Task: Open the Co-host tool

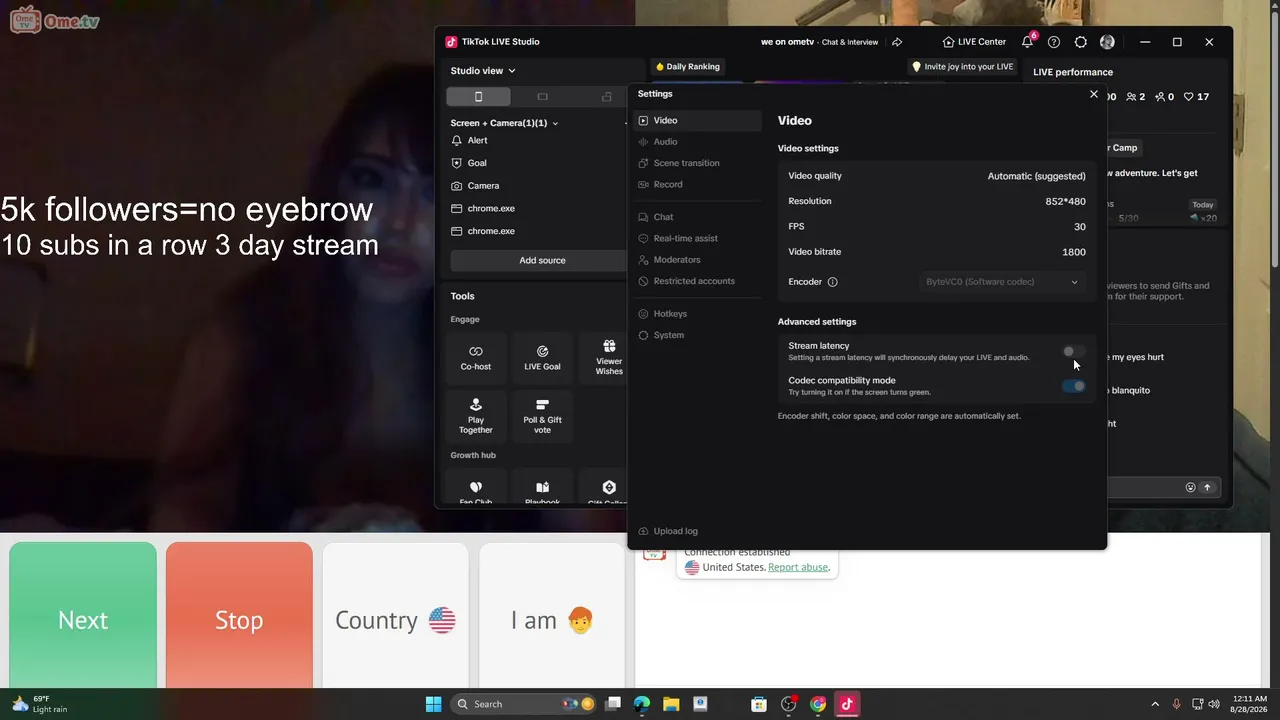Action: [x=476, y=358]
